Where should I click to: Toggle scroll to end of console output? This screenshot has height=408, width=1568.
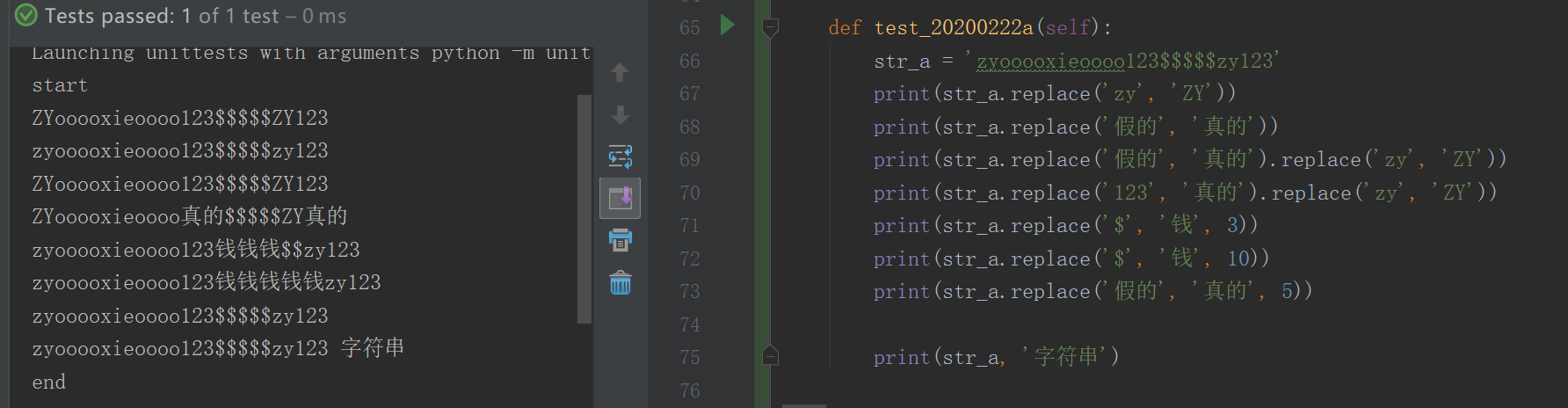point(620,198)
